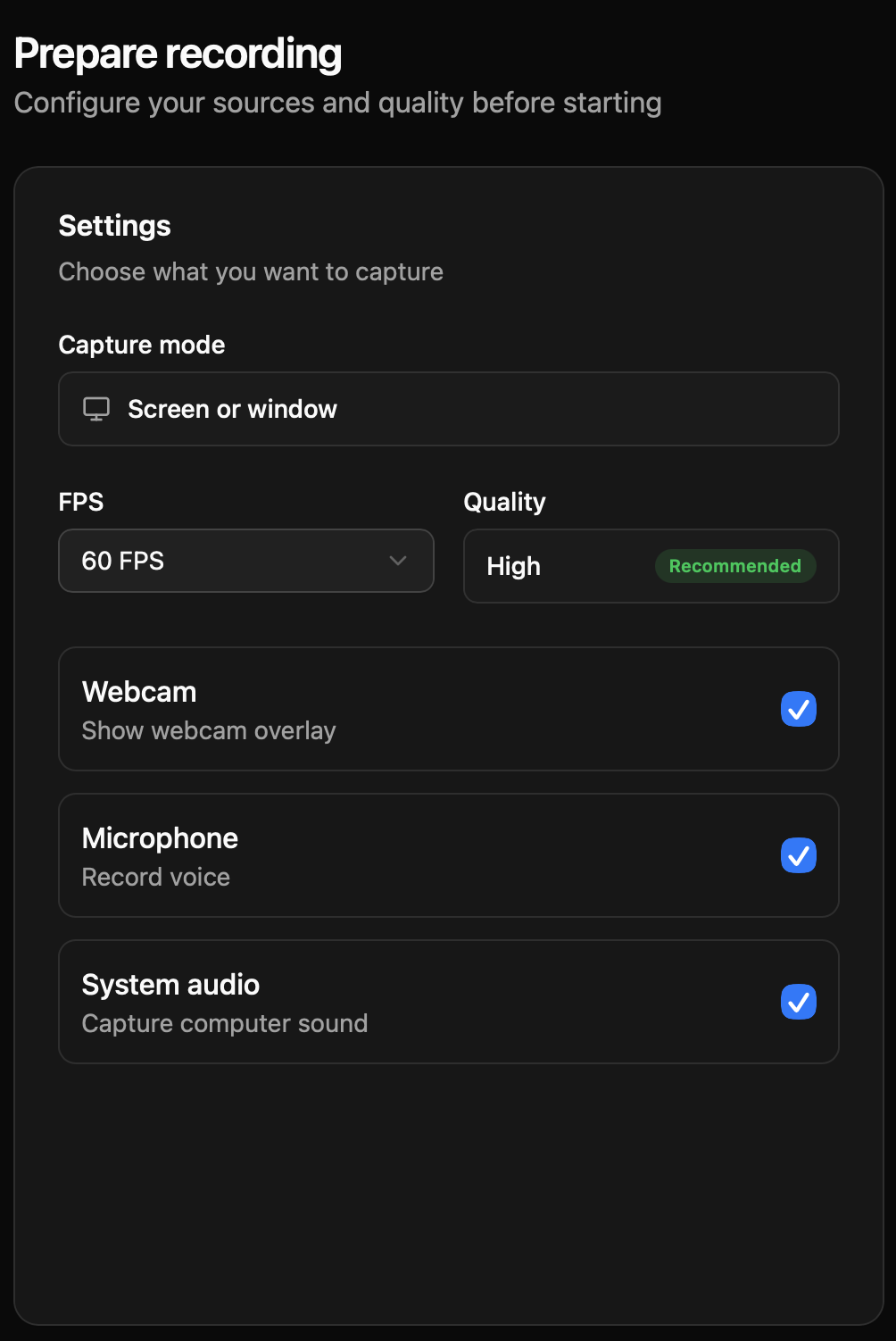Click the FPS label above the selector

coord(80,502)
